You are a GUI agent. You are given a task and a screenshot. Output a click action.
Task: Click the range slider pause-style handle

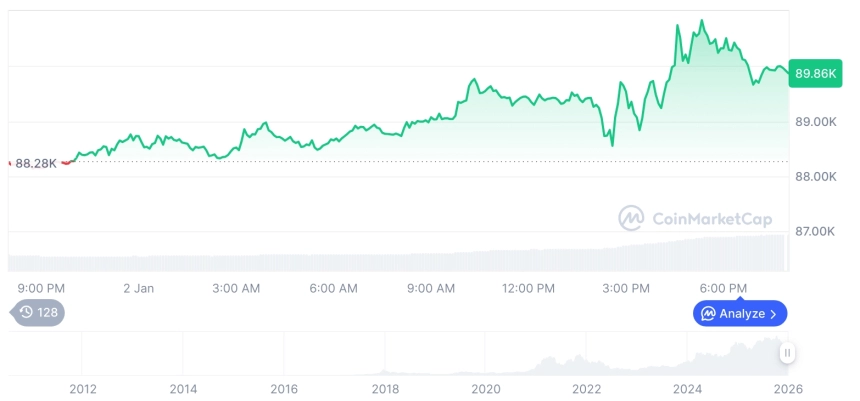click(x=788, y=353)
